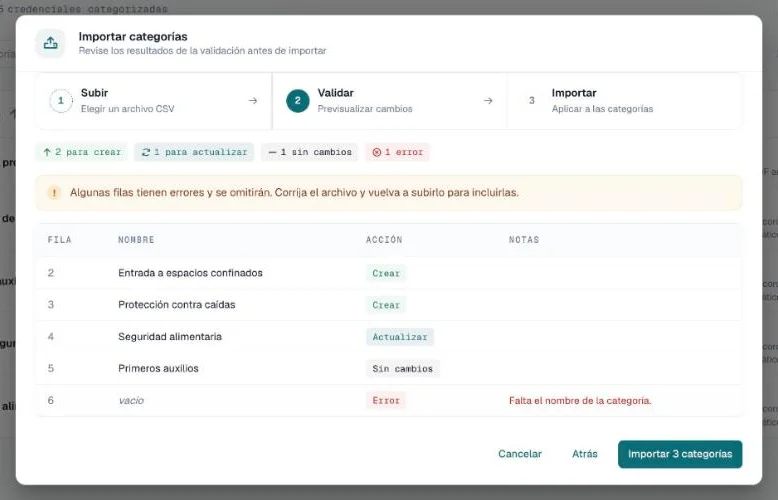Click the refresh icon in 'para actualizar' badge

coord(146,152)
